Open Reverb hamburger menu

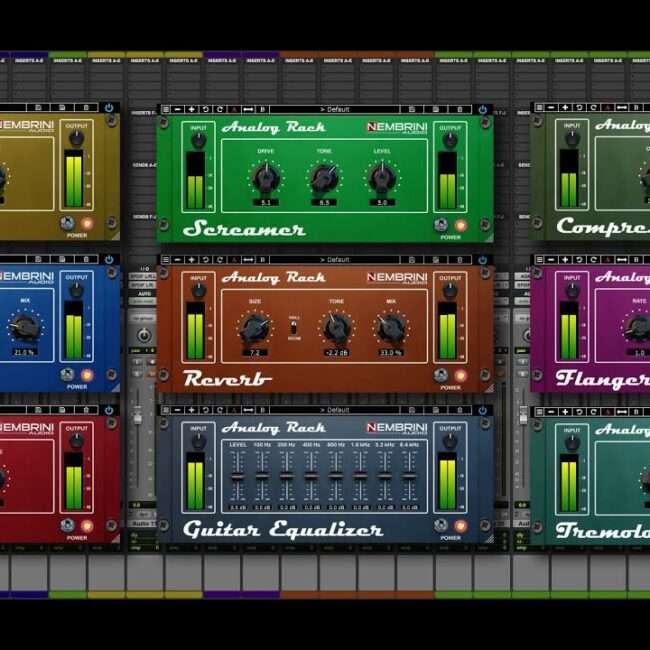click(x=165, y=260)
